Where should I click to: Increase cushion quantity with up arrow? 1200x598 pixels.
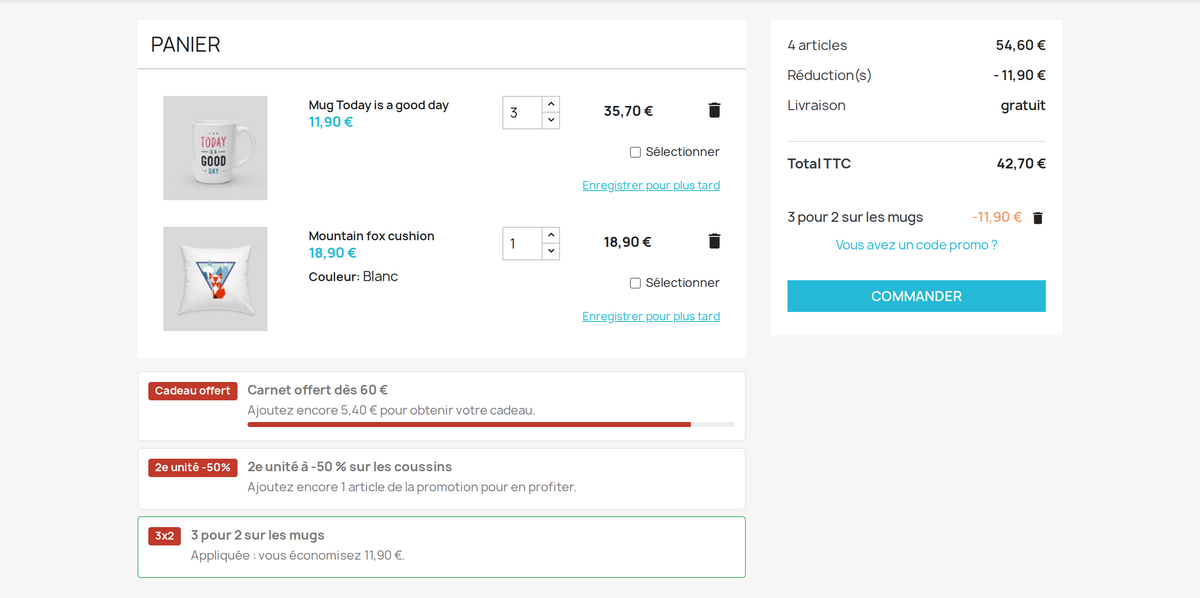[x=551, y=235]
